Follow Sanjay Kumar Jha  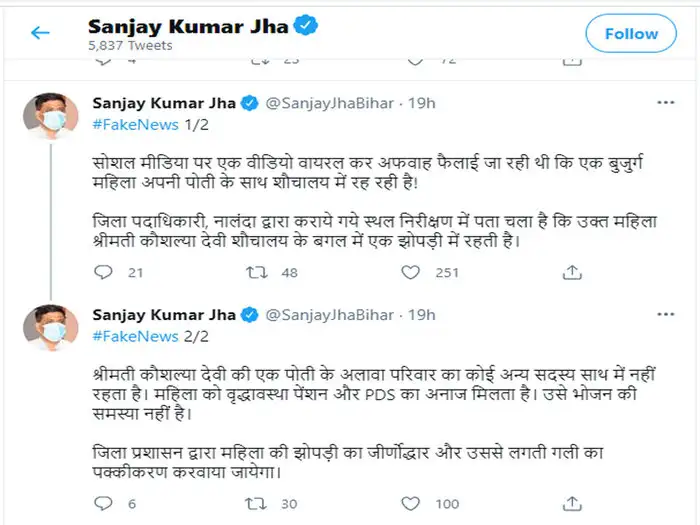[x=631, y=34]
